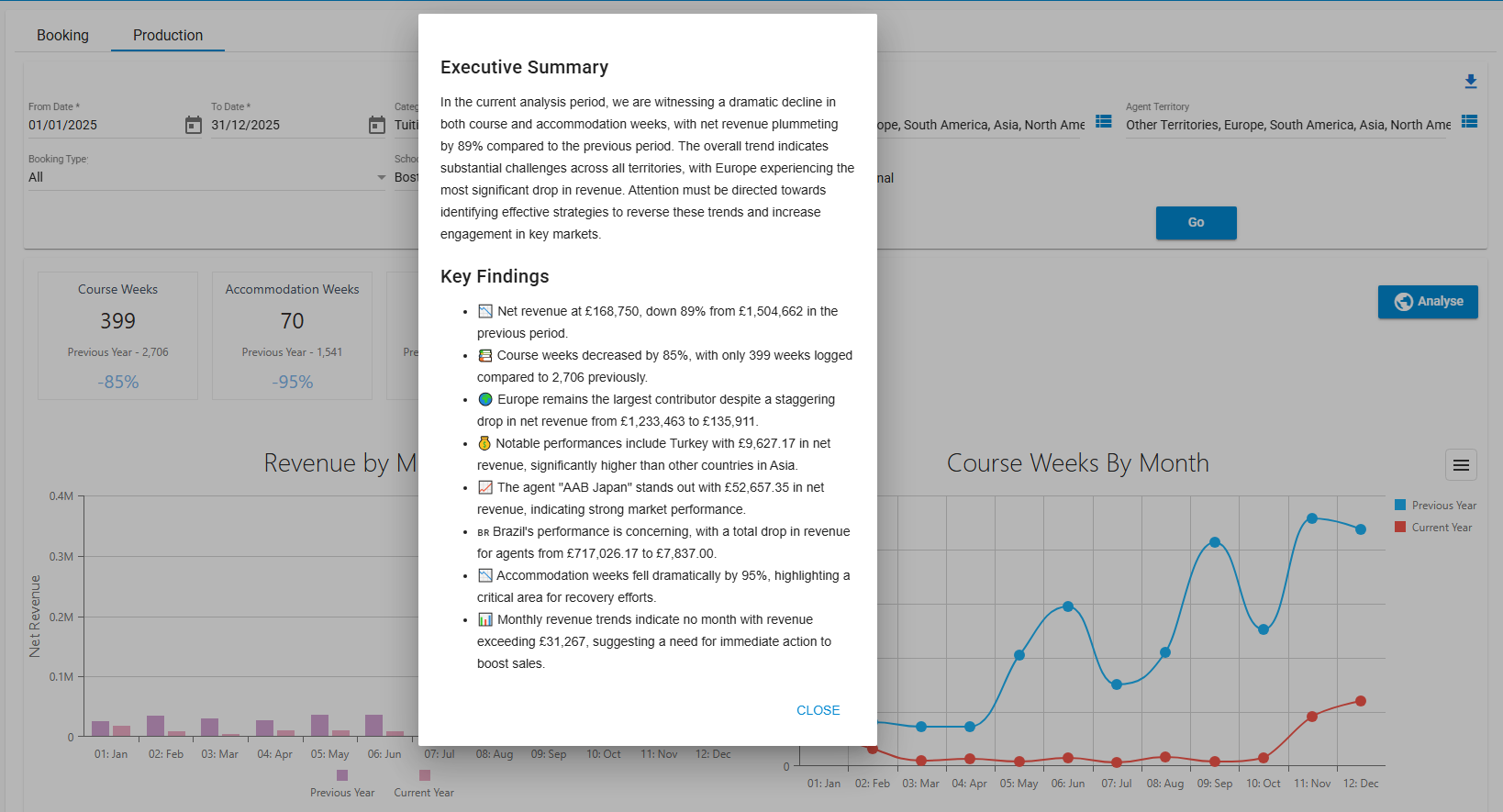Image resolution: width=1503 pixels, height=812 pixels.
Task: Open the territory list icon left of Agent Territory
Action: [1103, 121]
